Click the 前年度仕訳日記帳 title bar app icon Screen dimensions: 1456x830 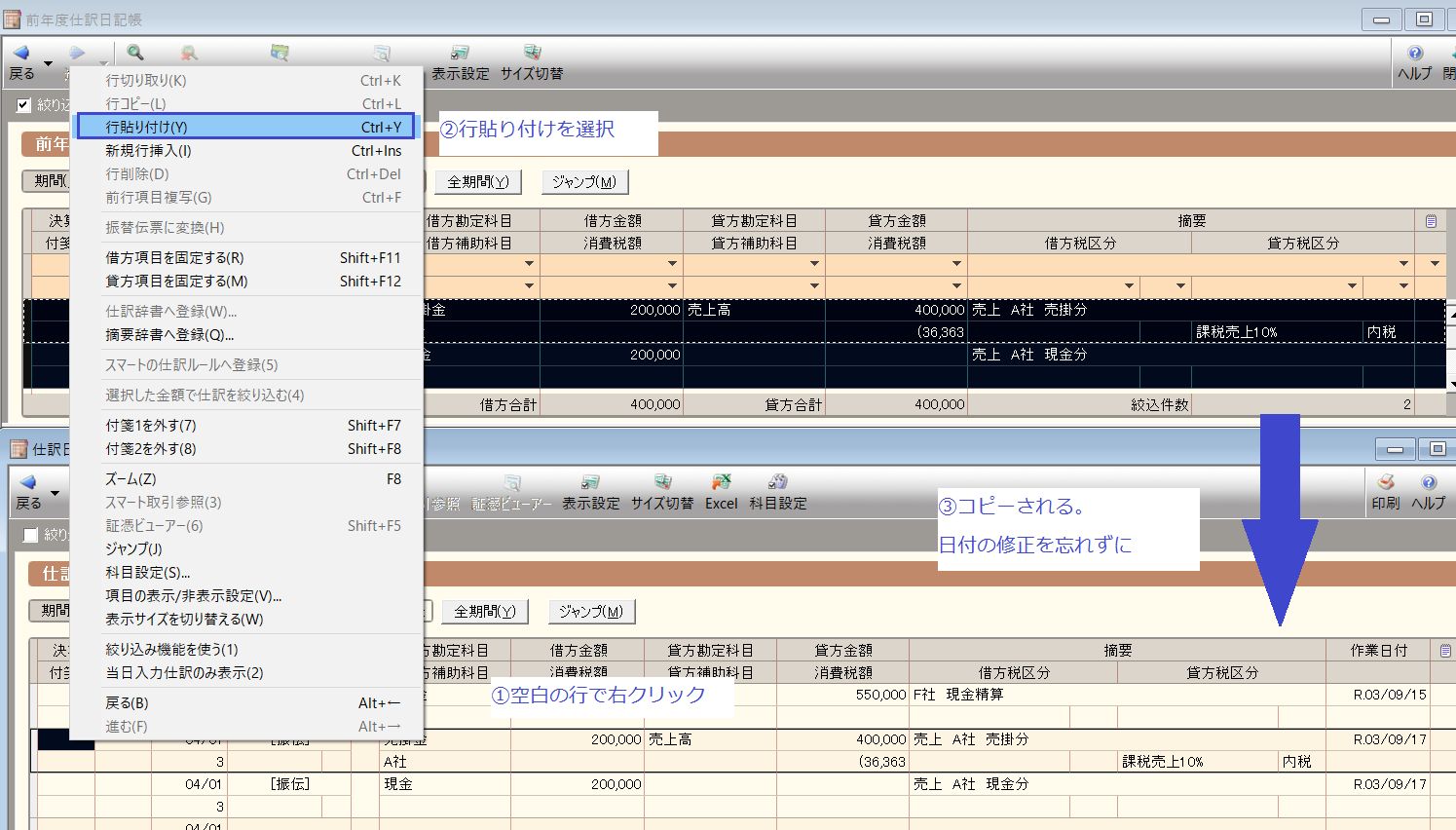tap(12, 19)
